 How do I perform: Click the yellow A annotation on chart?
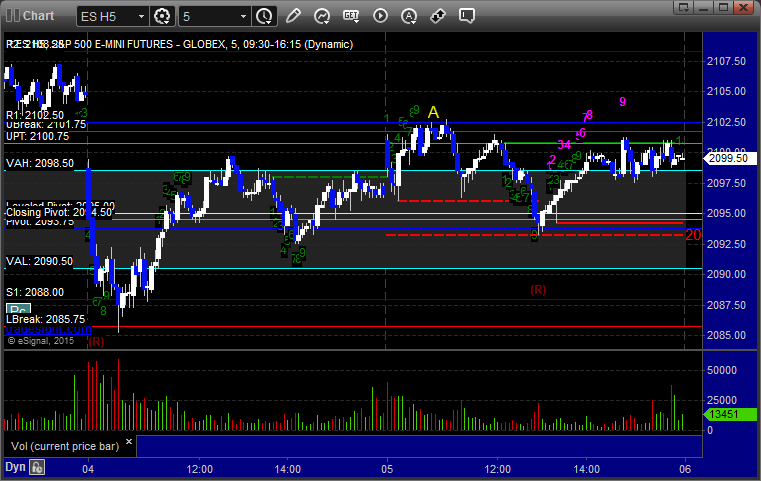433,113
